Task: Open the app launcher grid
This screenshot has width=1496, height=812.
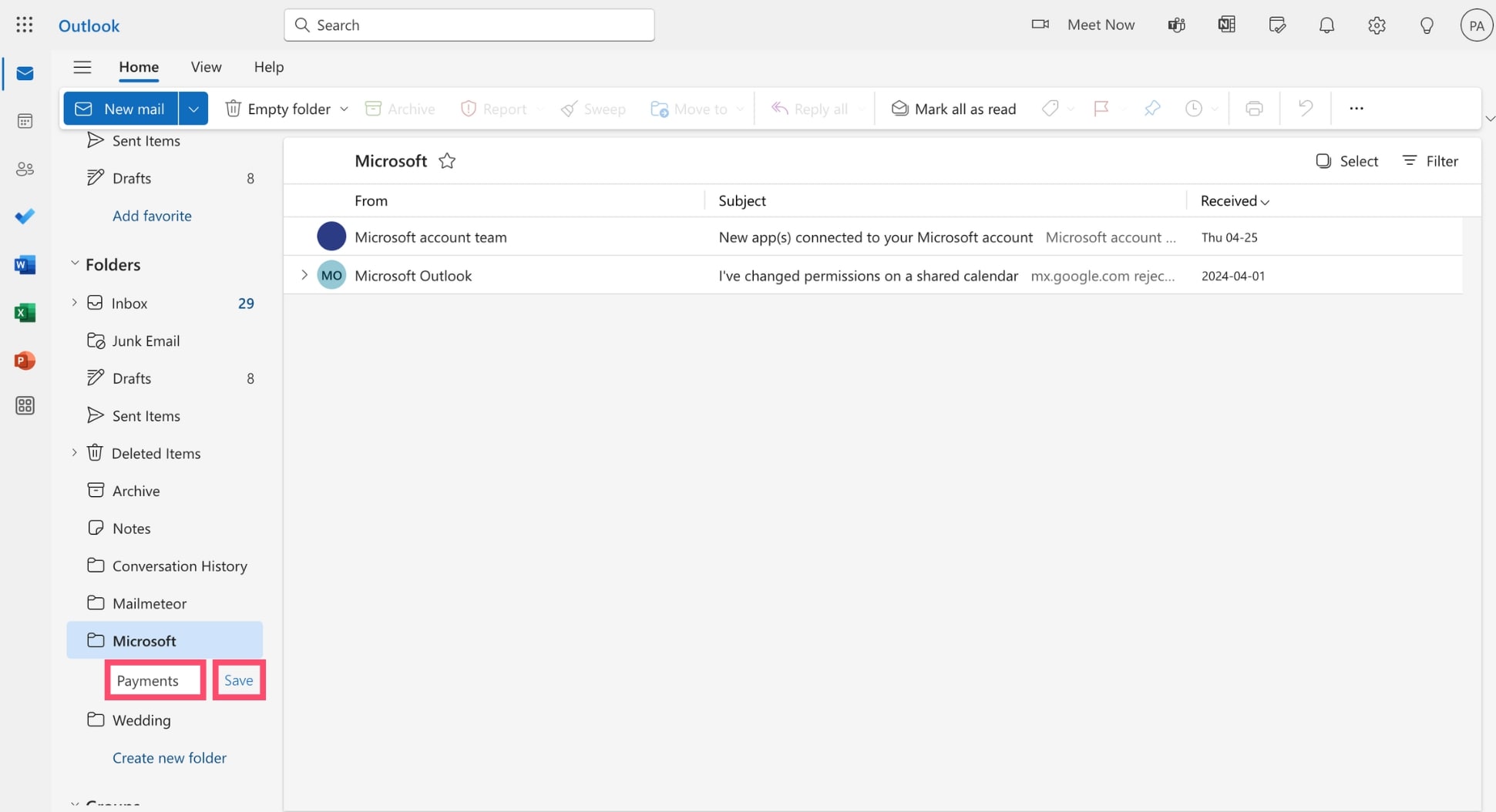Action: point(25,25)
